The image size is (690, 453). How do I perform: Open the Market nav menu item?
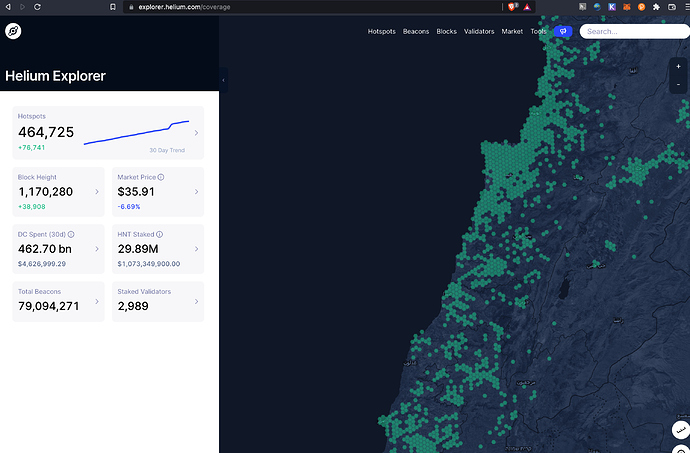tap(512, 31)
